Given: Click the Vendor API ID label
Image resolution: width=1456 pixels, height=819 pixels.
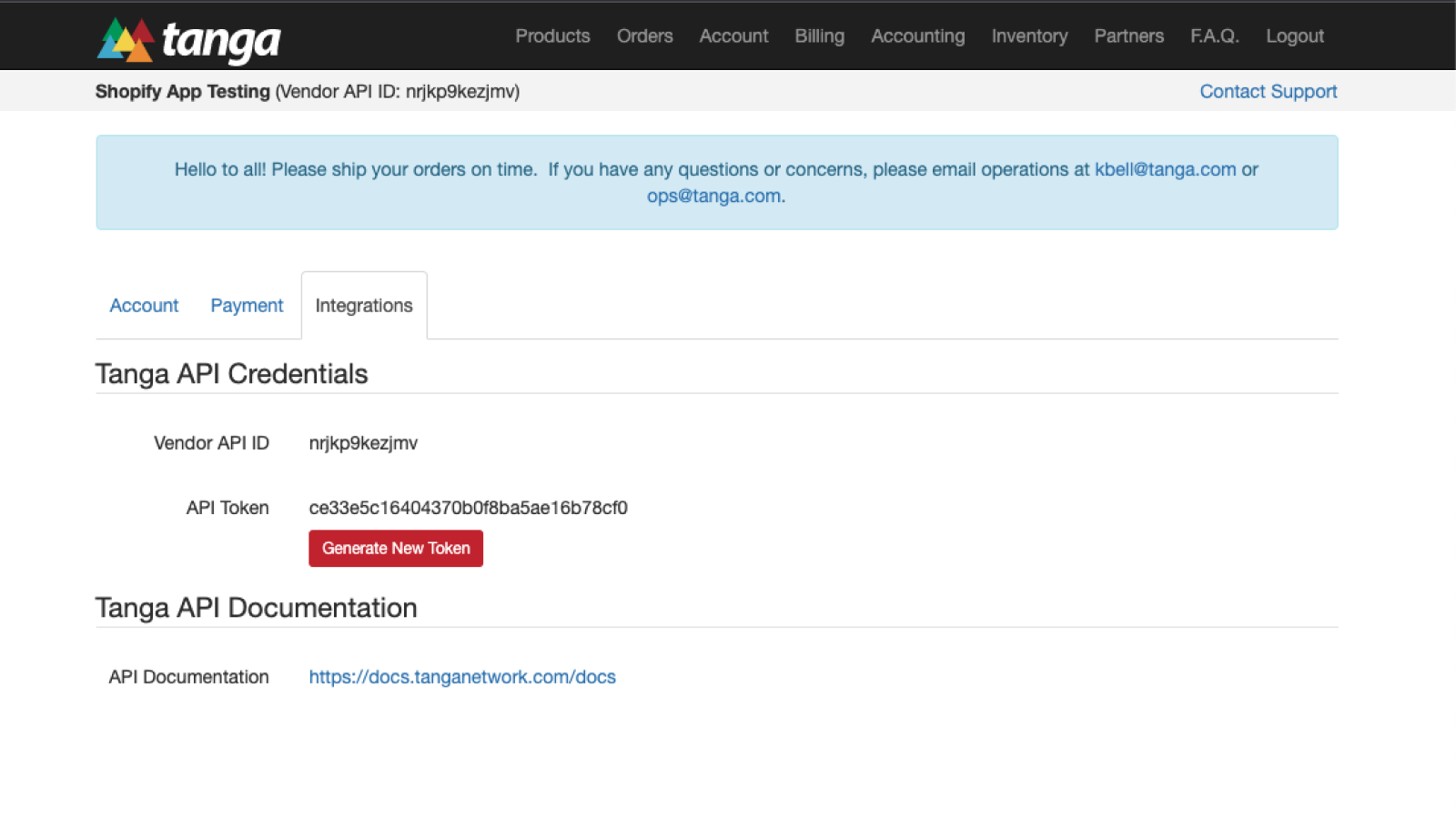Looking at the screenshot, I should 211,443.
